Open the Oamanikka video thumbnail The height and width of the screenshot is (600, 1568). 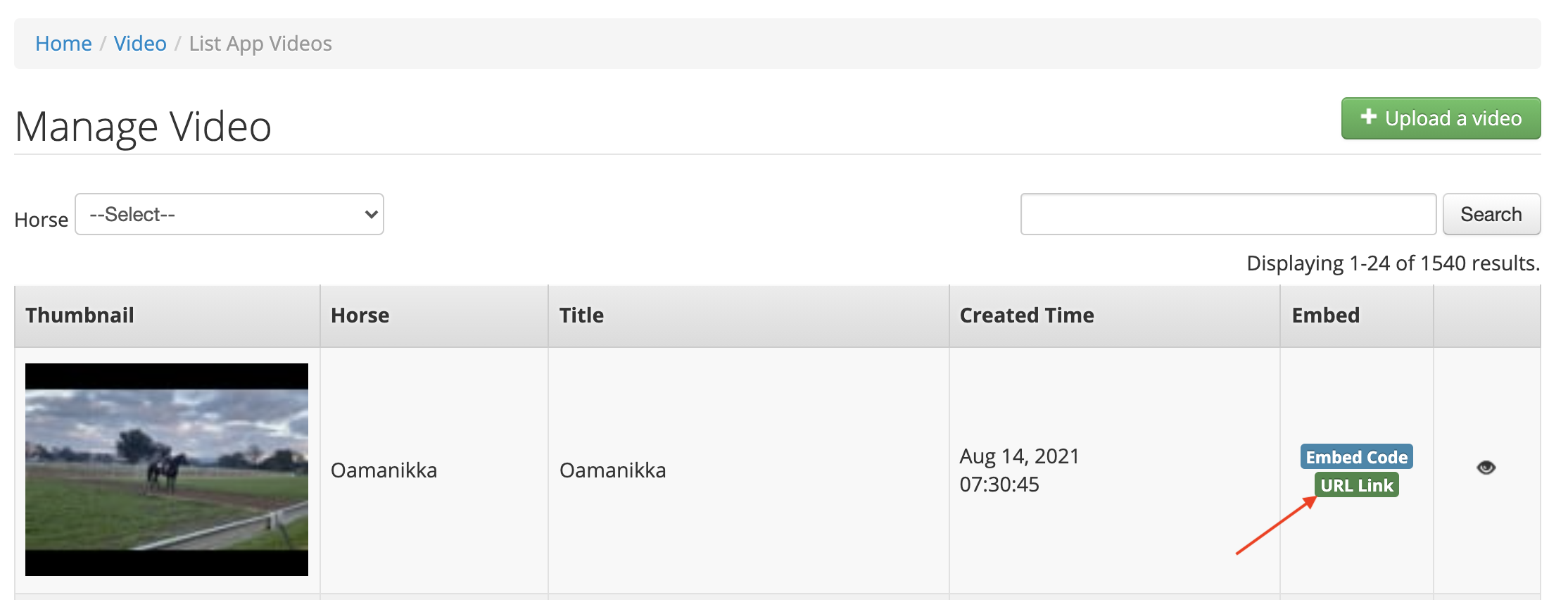click(x=167, y=470)
